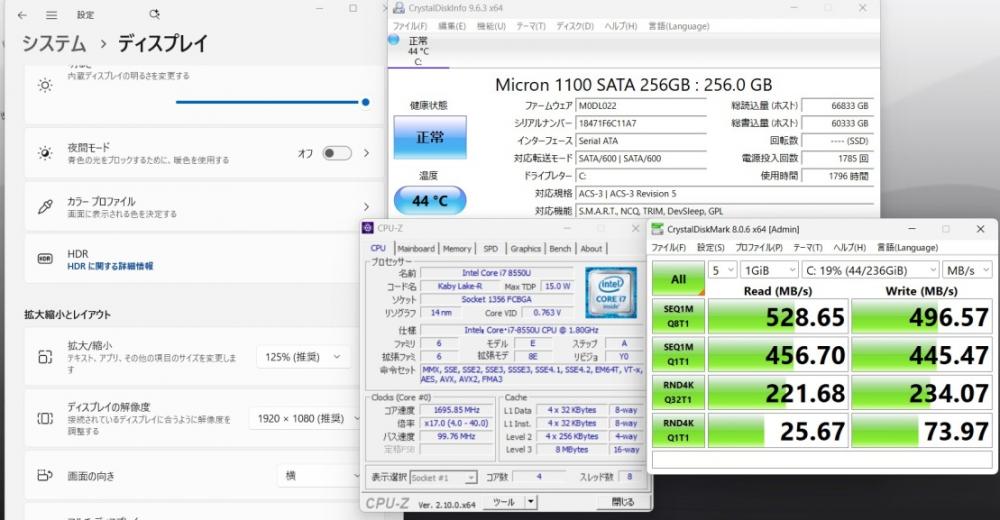Screen dimensions: 1000x520
Task: Click the CrystalDiskMark title bar app icon
Action: (657, 229)
